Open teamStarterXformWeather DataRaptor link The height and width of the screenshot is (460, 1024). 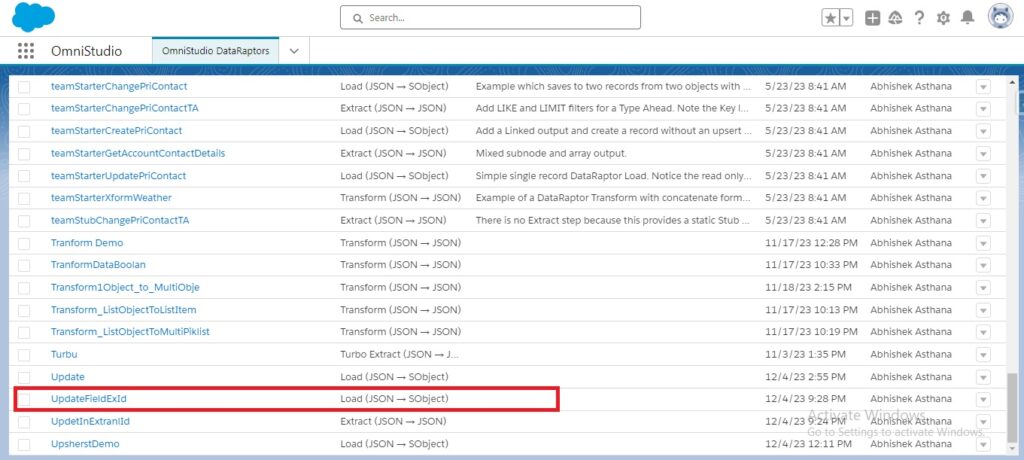tap(111, 198)
